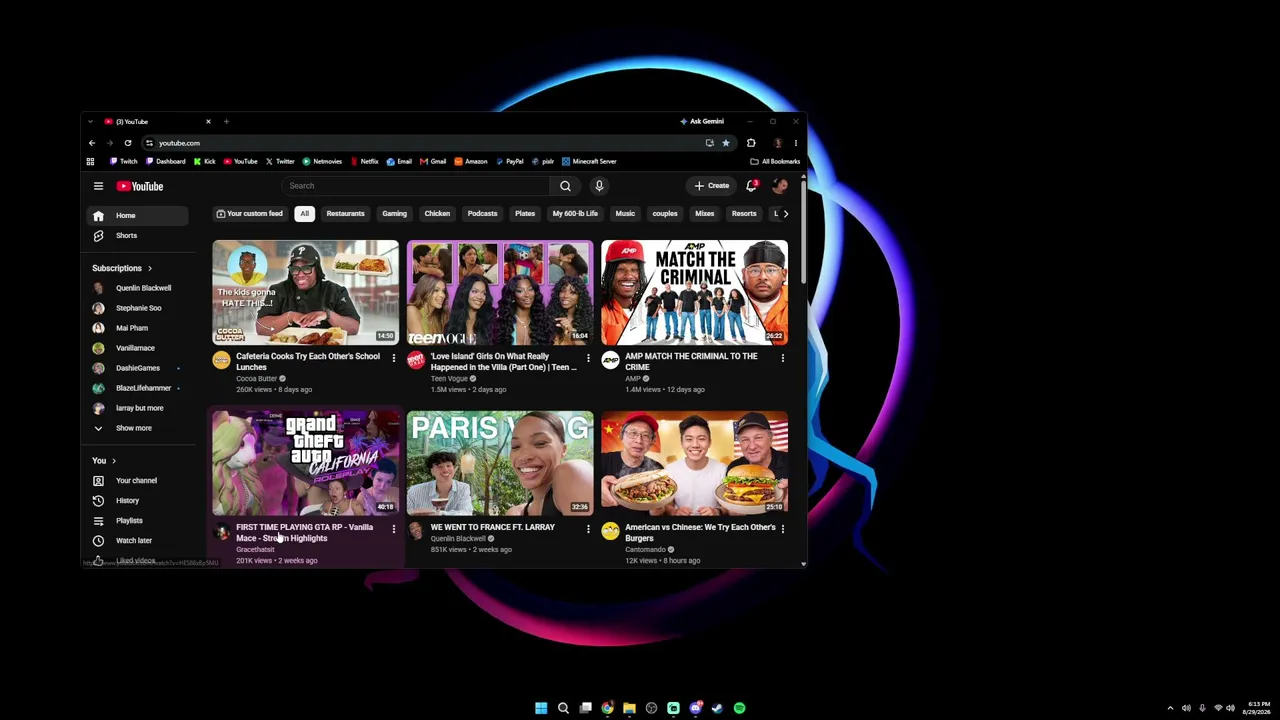Screen dimensions: 1280x720
Task: Open the Cocoa Butter channel avatar
Action: coord(221,361)
